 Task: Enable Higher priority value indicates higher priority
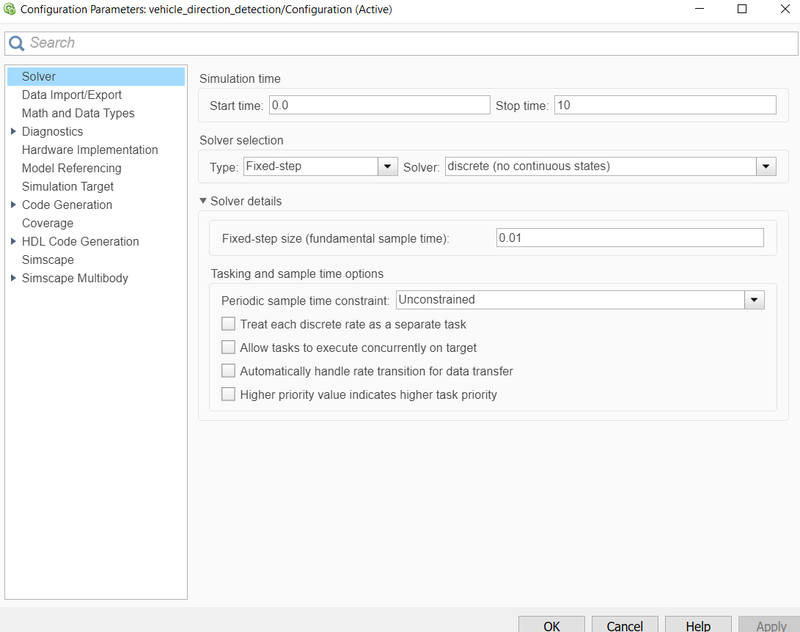pyautogui.click(x=228, y=394)
